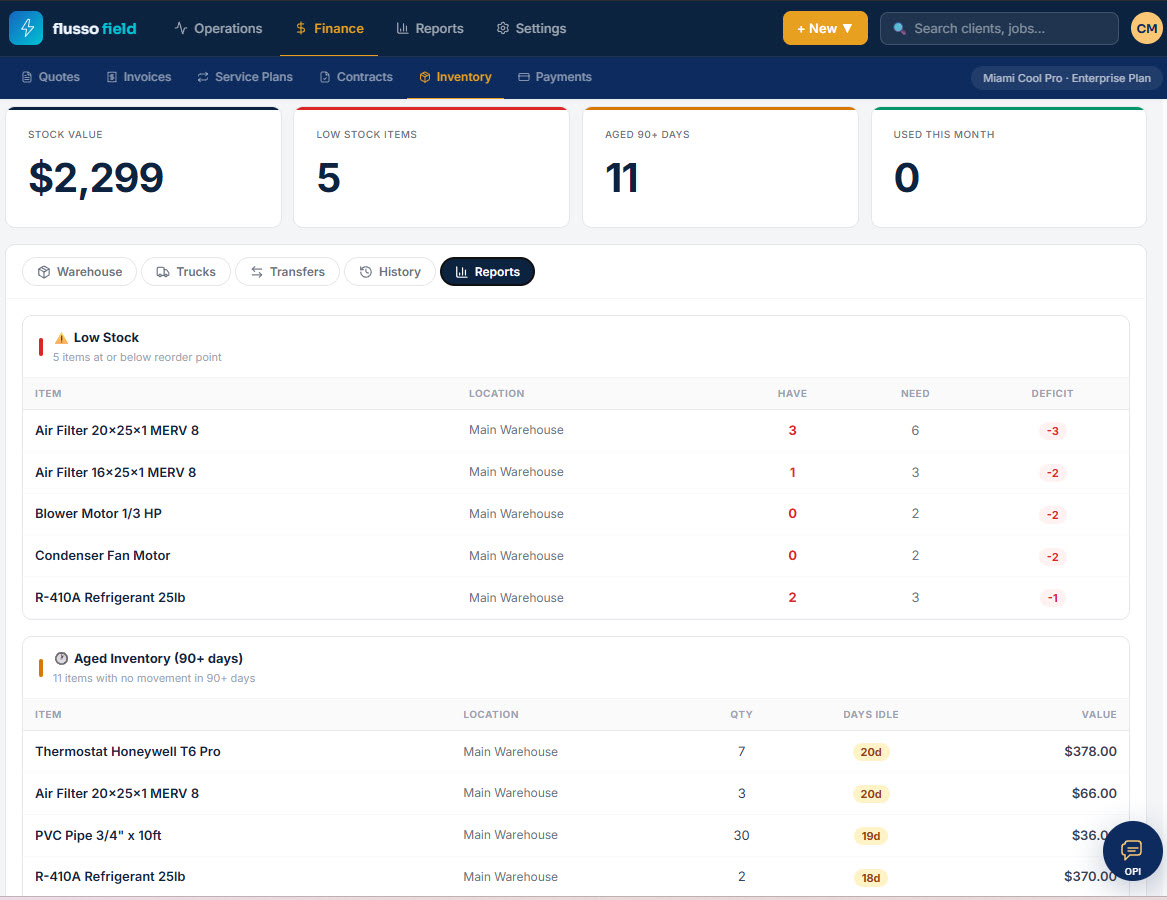The height and width of the screenshot is (900, 1167).
Task: Click the Aged Inventory clock icon
Action: [x=62, y=659]
